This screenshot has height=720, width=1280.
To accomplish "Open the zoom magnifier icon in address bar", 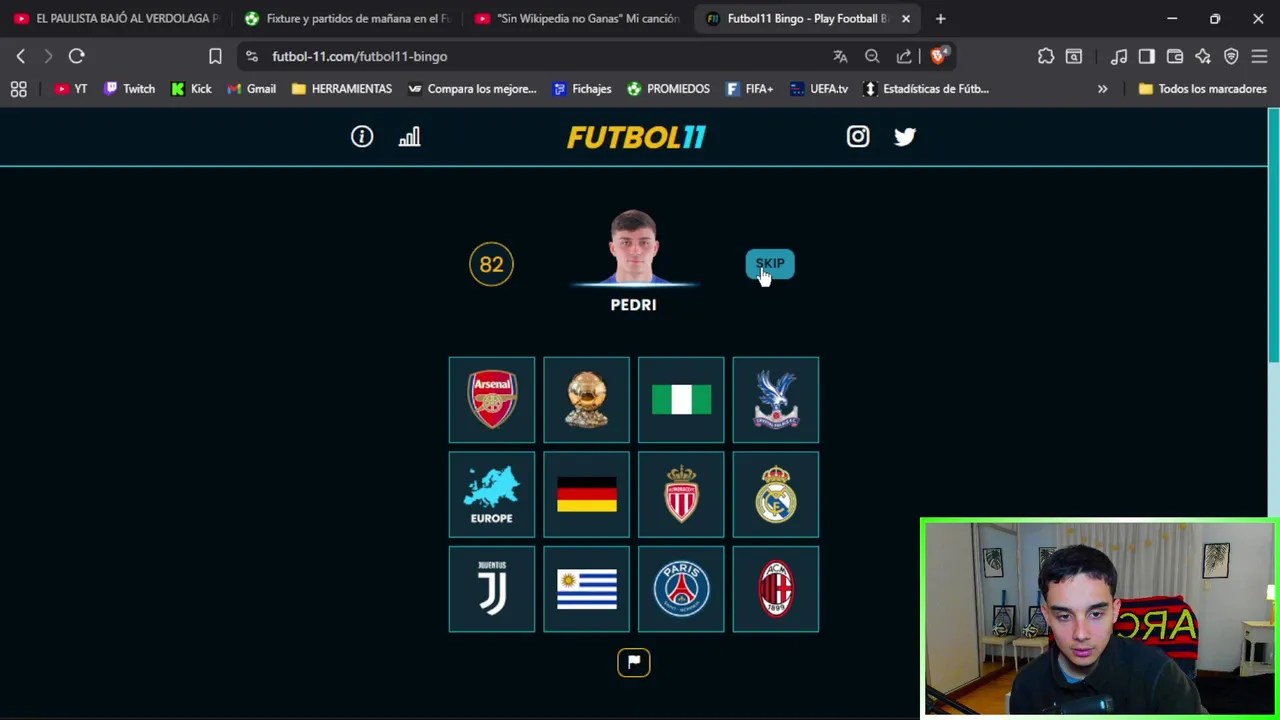I will 872,56.
